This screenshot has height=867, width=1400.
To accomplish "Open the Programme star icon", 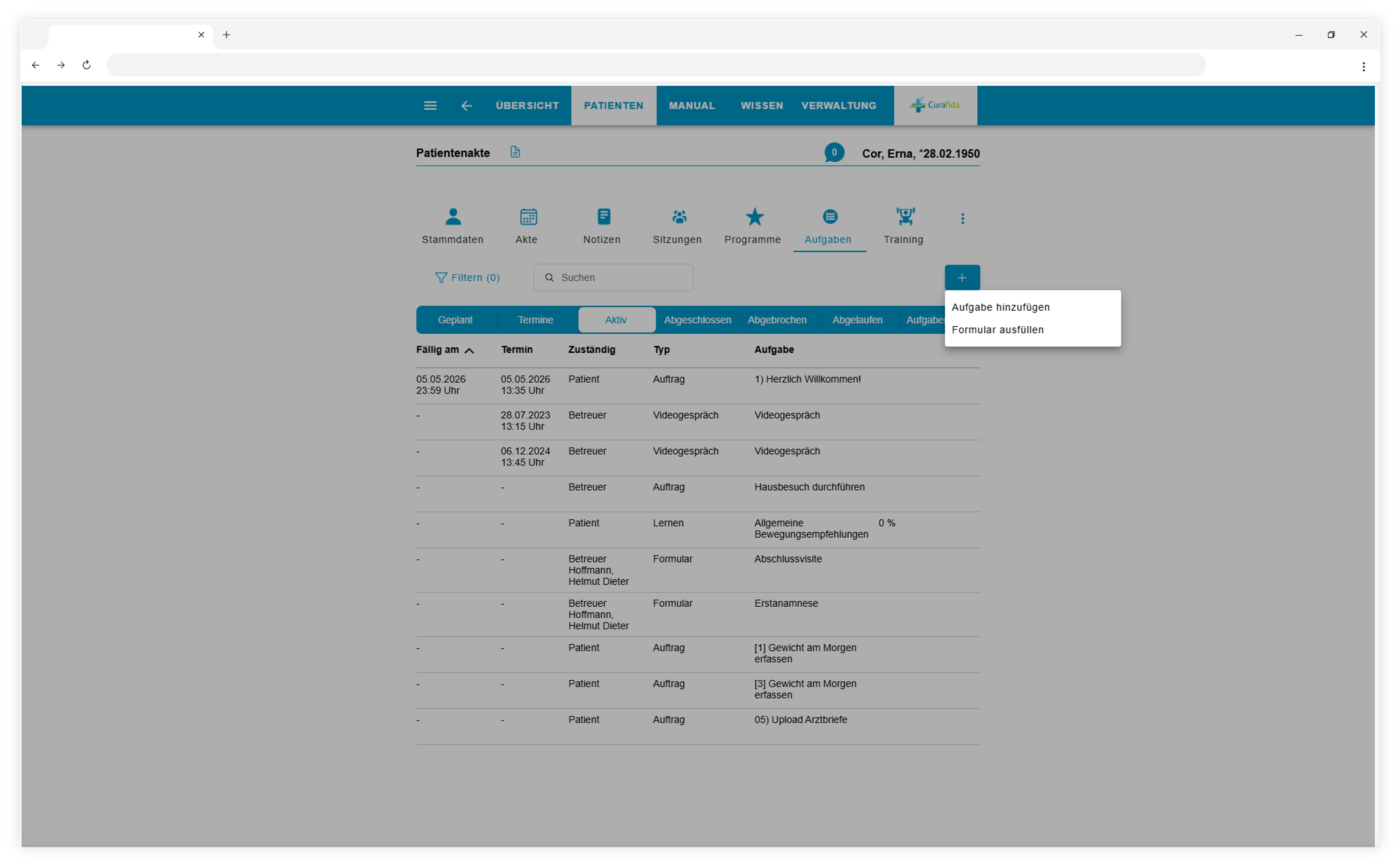I will (754, 216).
